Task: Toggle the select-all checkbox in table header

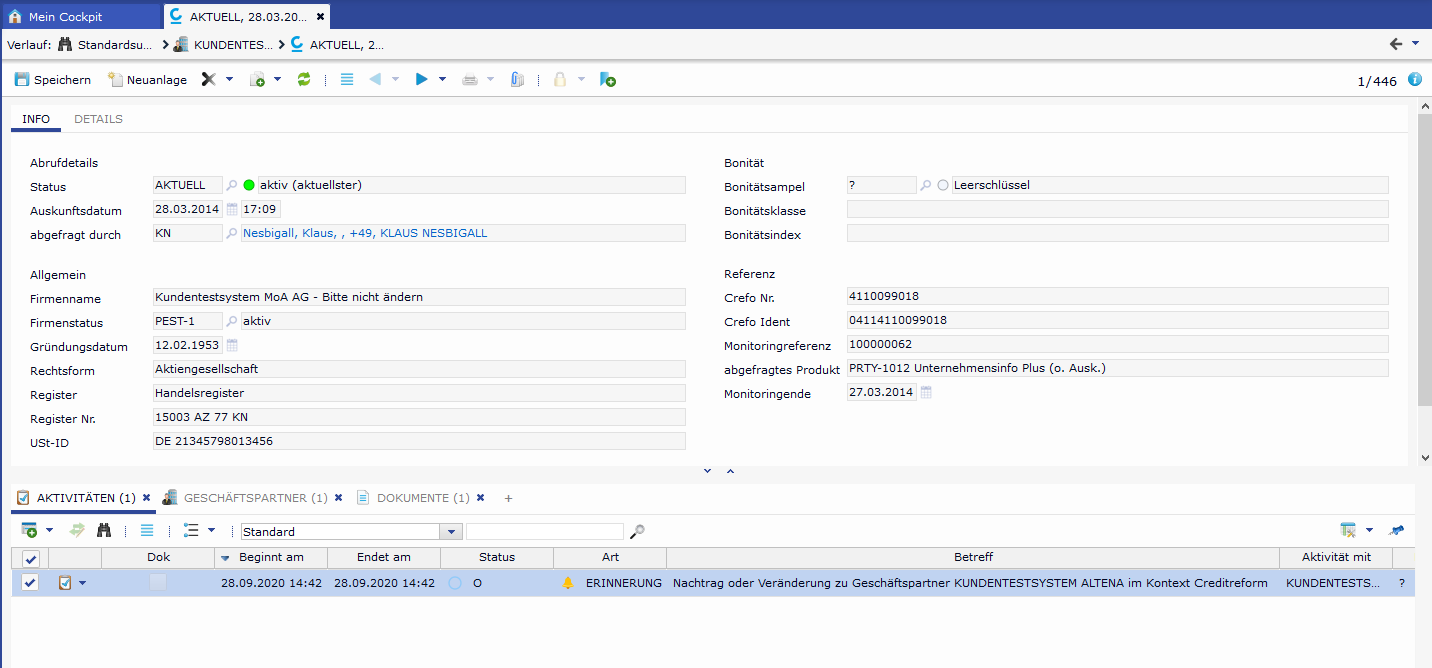Action: [x=30, y=559]
